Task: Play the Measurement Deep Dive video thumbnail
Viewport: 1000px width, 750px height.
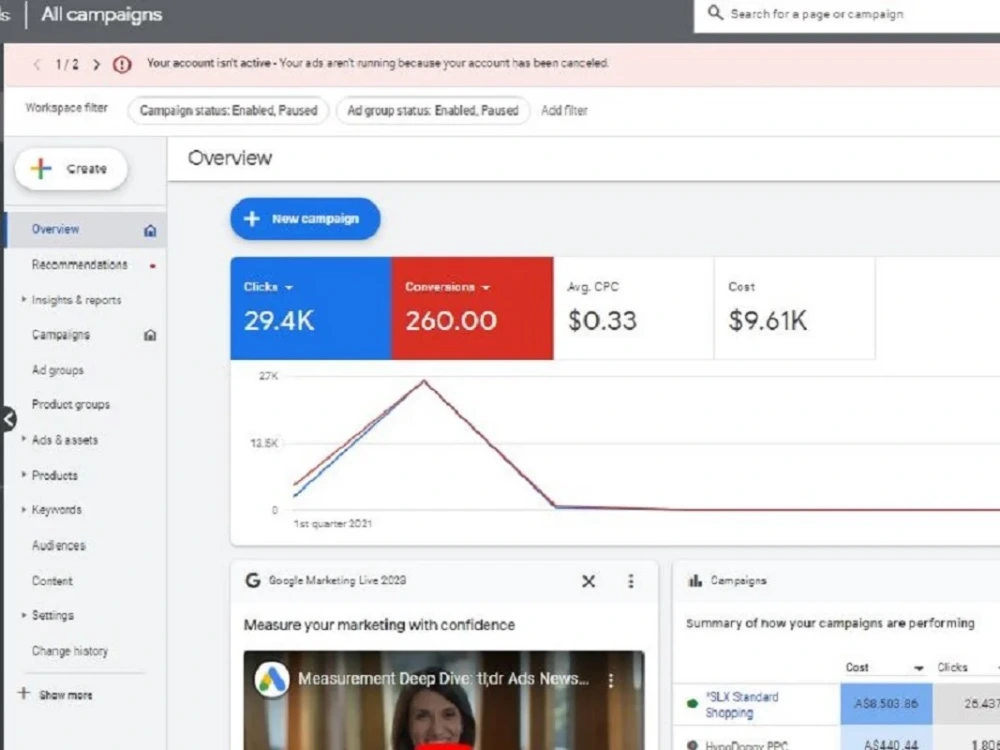Action: click(x=444, y=700)
